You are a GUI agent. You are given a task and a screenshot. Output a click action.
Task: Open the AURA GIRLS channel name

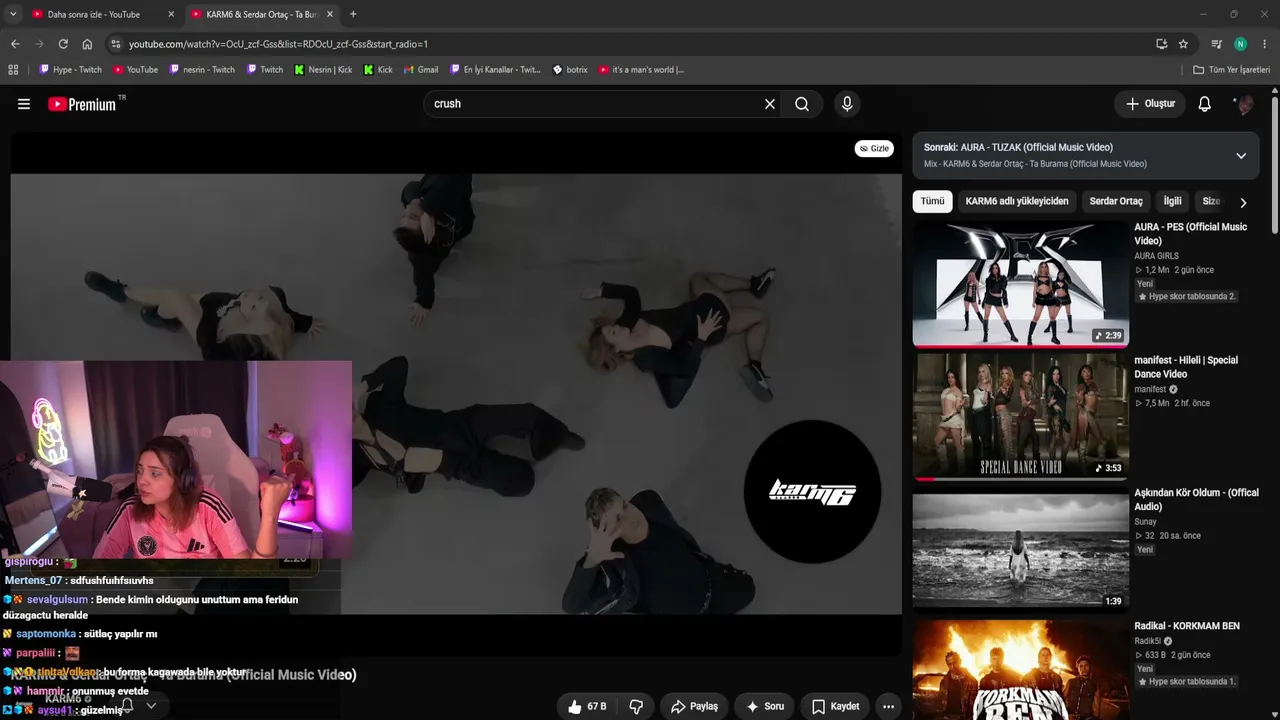[x=1156, y=256]
